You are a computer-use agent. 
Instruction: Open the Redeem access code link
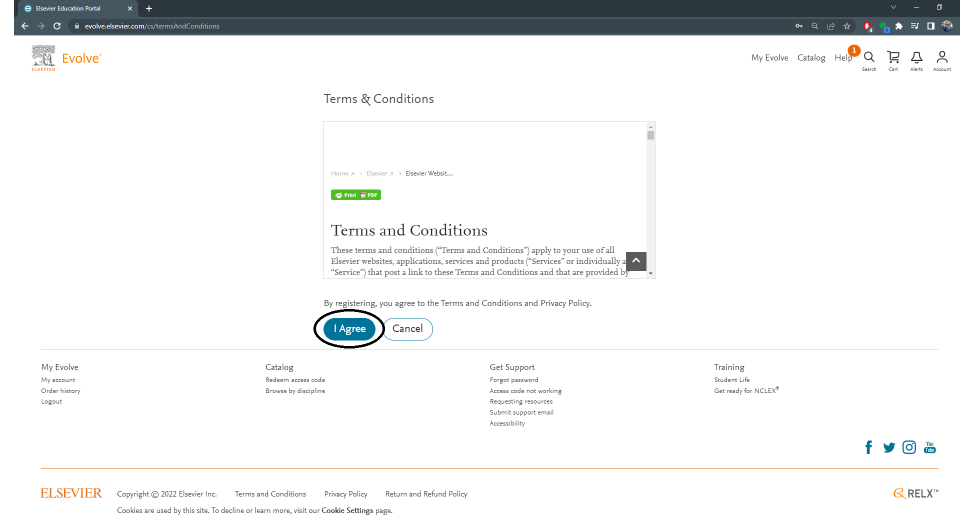coord(295,380)
